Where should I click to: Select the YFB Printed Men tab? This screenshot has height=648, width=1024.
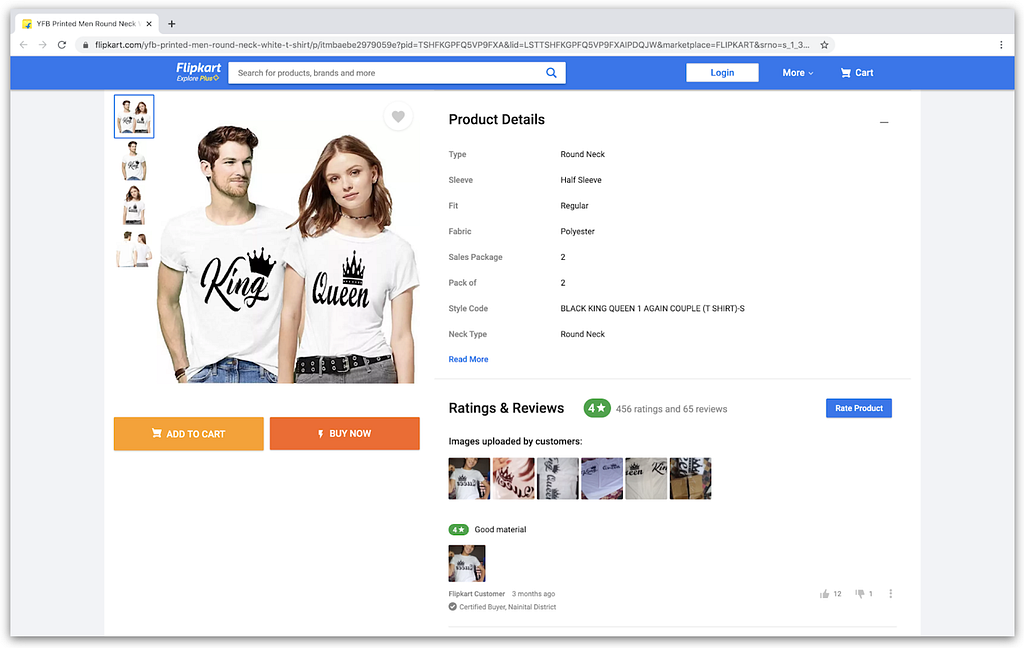pyautogui.click(x=88, y=24)
